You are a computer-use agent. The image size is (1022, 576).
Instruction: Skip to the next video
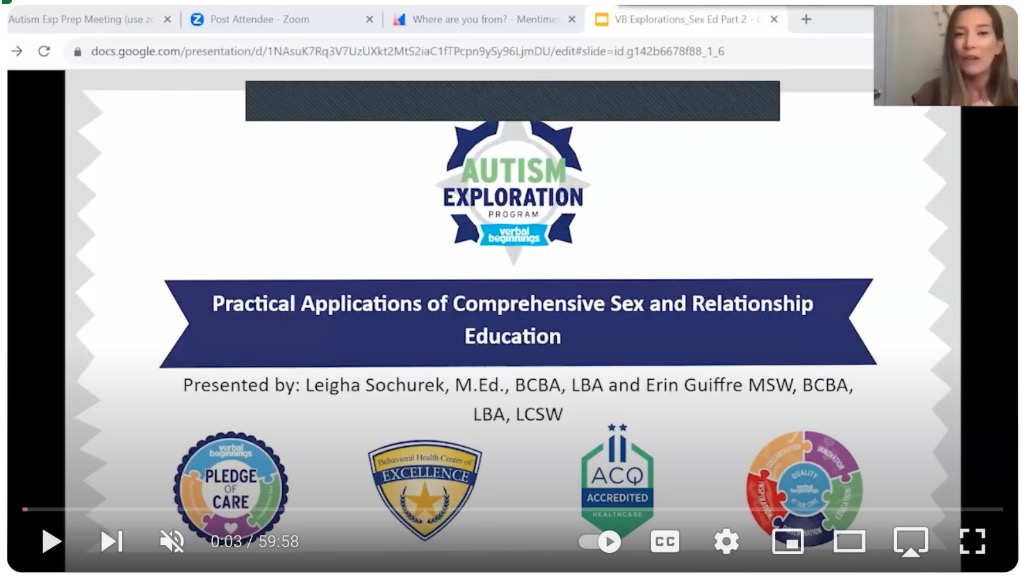111,541
